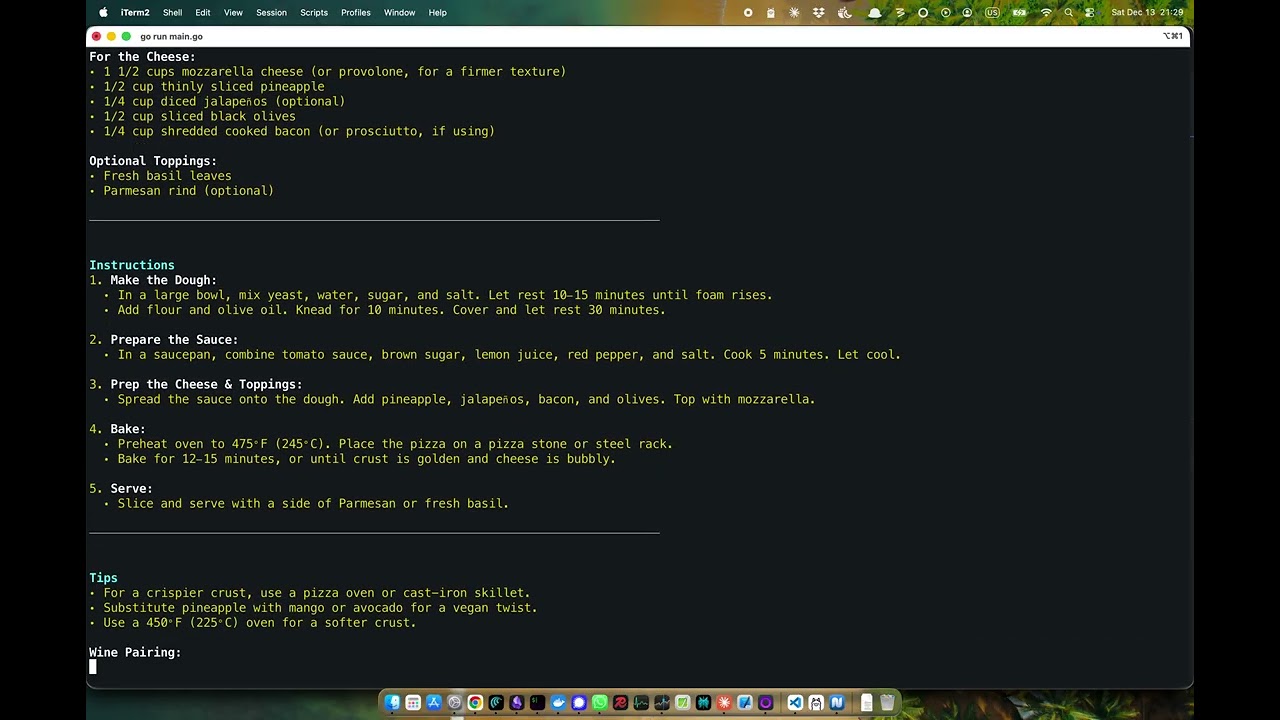Viewport: 1280px width, 720px height.
Task: Click the play circle menu bar icon
Action: click(x=946, y=13)
